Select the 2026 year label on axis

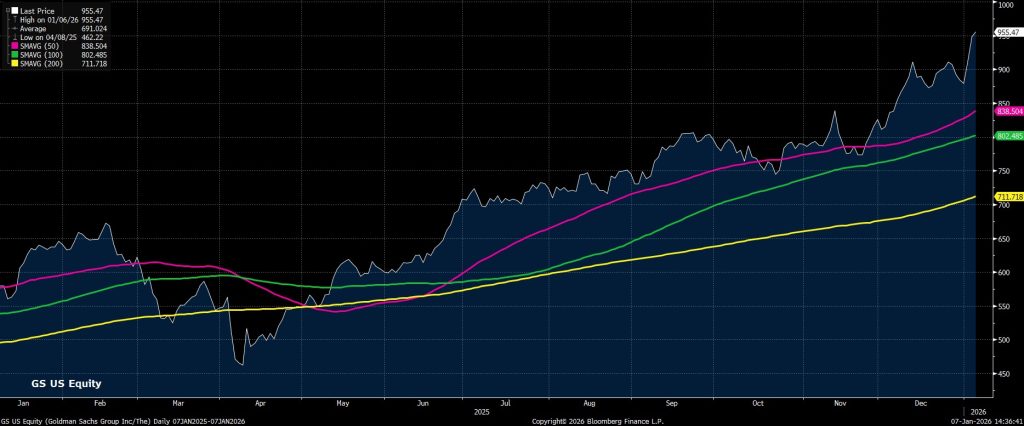coord(979,411)
